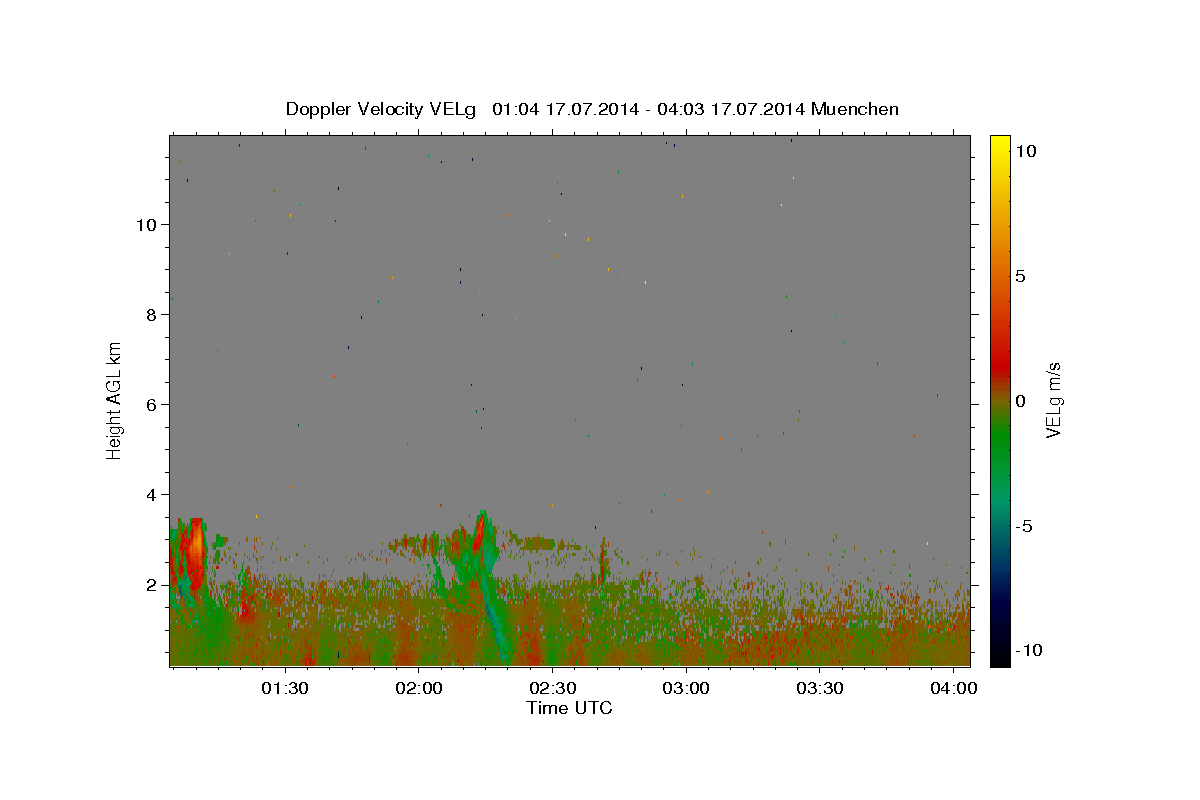Click the height axis label 8
The height and width of the screenshot is (800, 1200).
152,314
